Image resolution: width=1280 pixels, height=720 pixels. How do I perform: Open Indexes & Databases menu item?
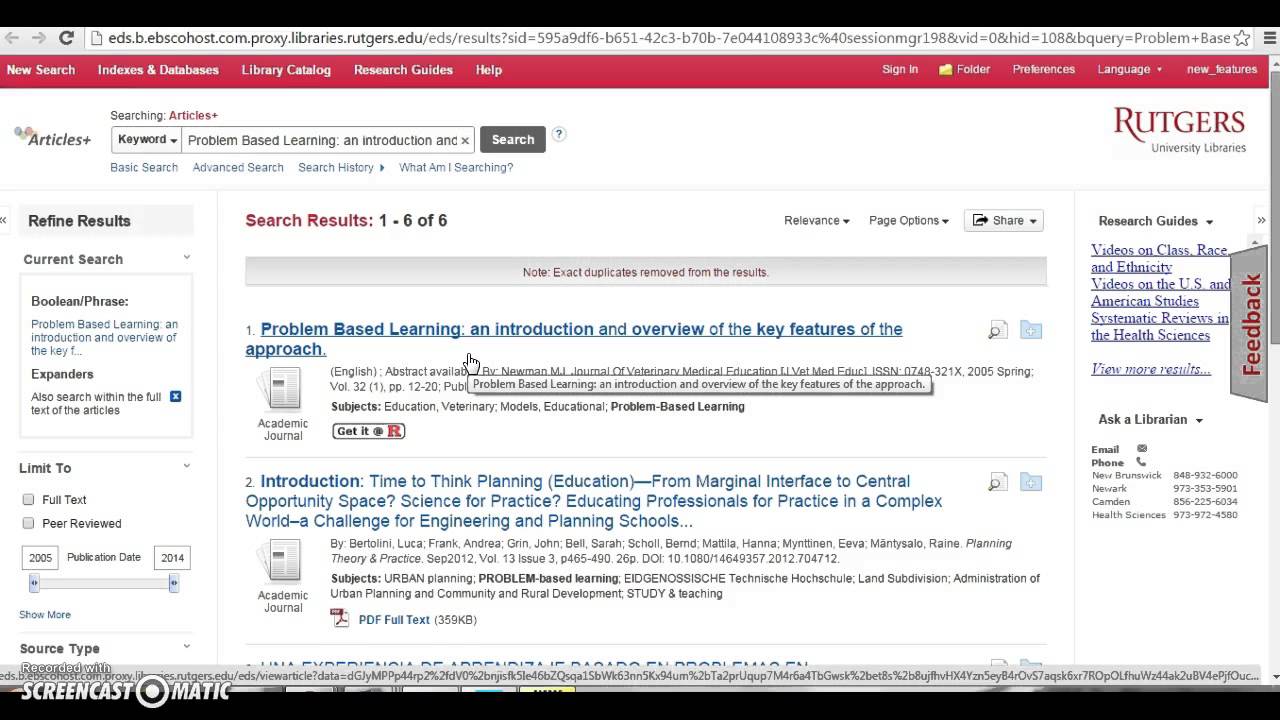click(x=158, y=69)
